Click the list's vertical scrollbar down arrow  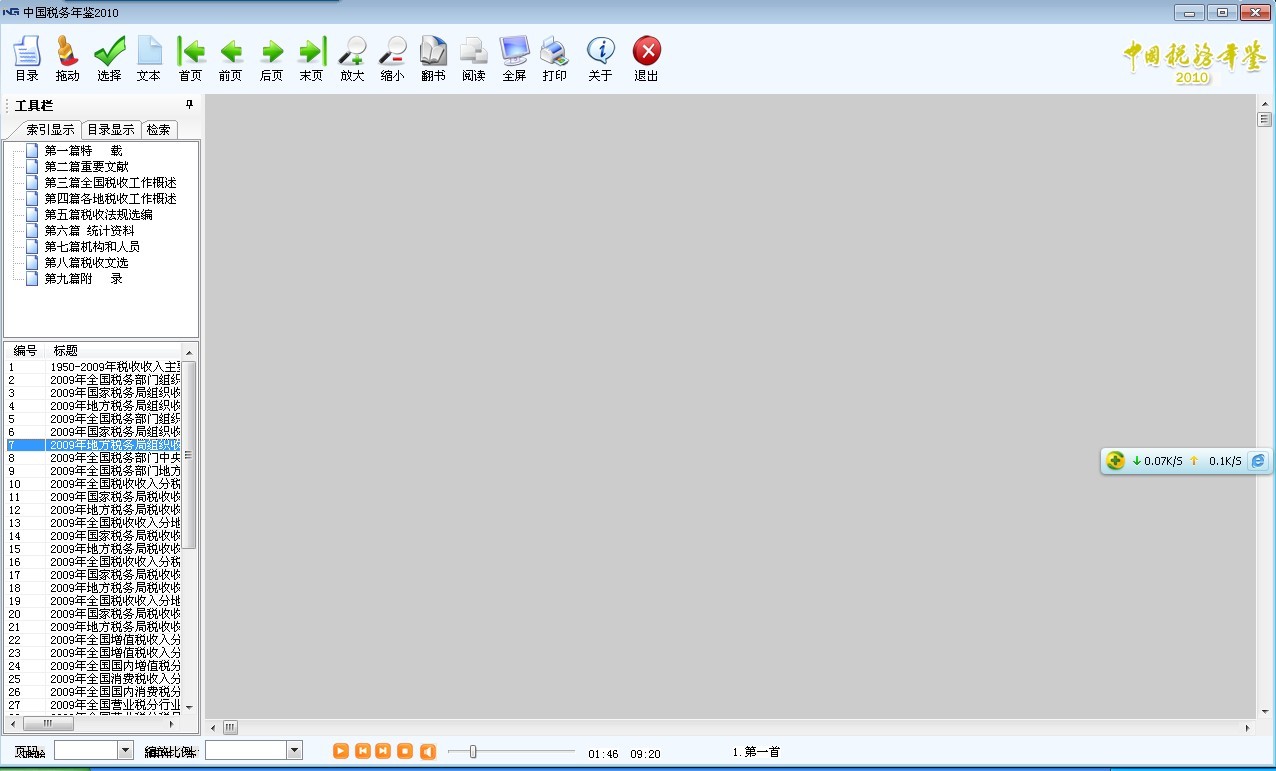189,708
